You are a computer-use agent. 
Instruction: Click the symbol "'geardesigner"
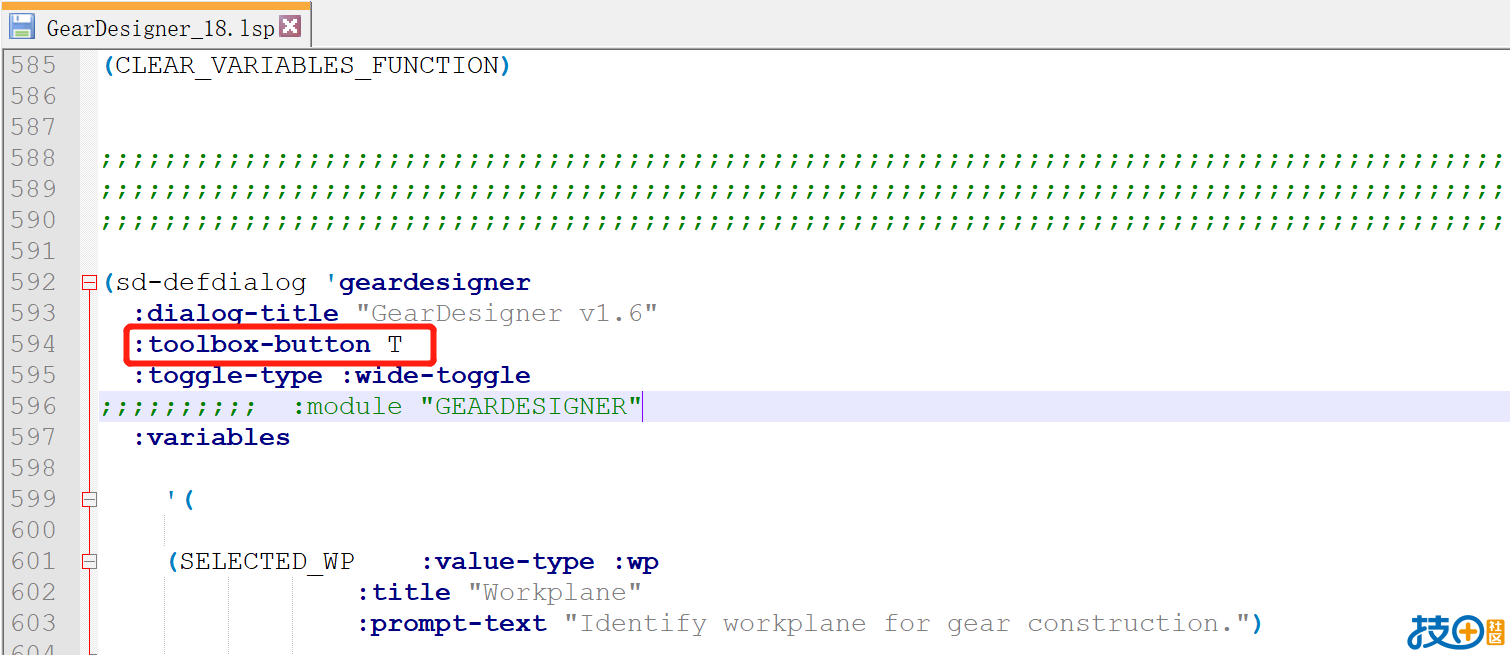(428, 283)
